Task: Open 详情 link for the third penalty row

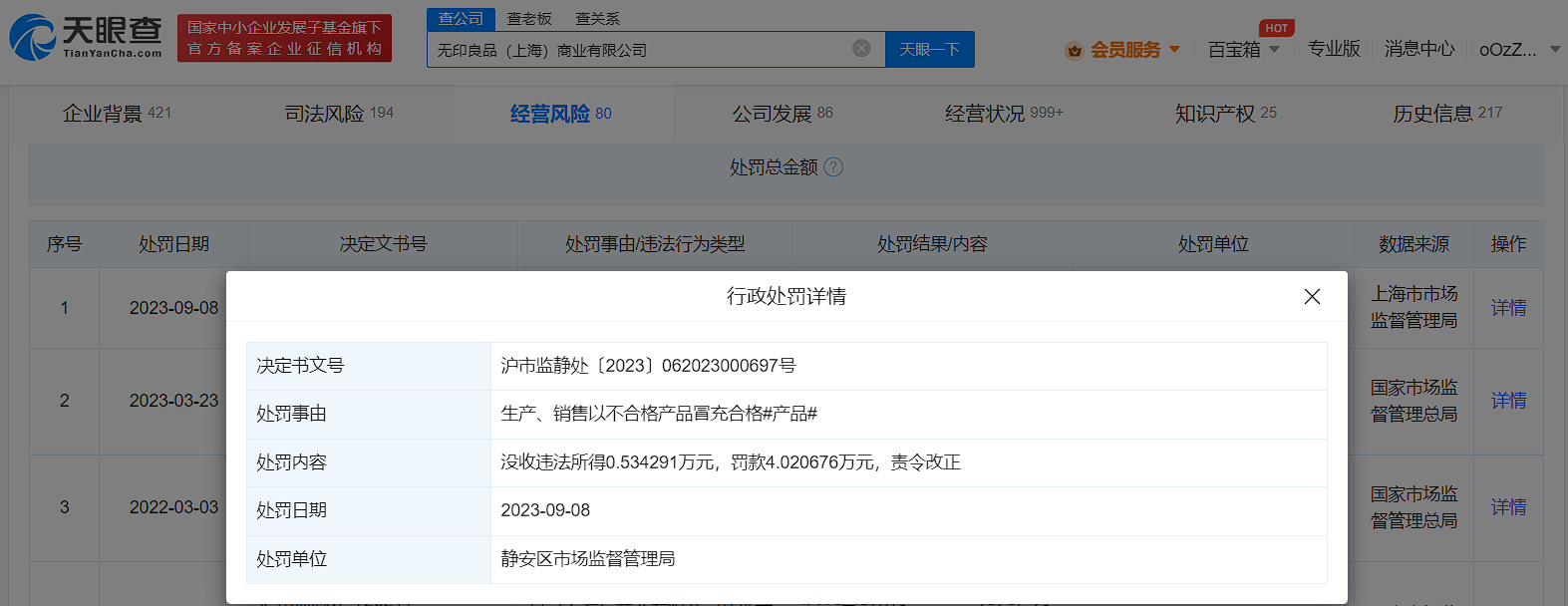Action: click(x=1508, y=507)
